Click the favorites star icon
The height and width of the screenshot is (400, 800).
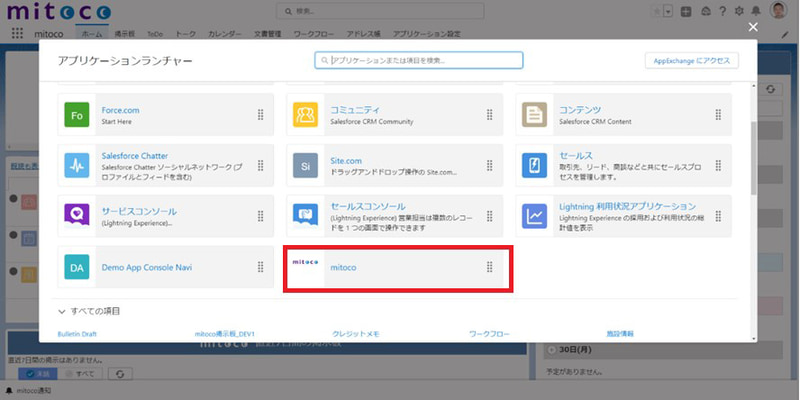(657, 12)
